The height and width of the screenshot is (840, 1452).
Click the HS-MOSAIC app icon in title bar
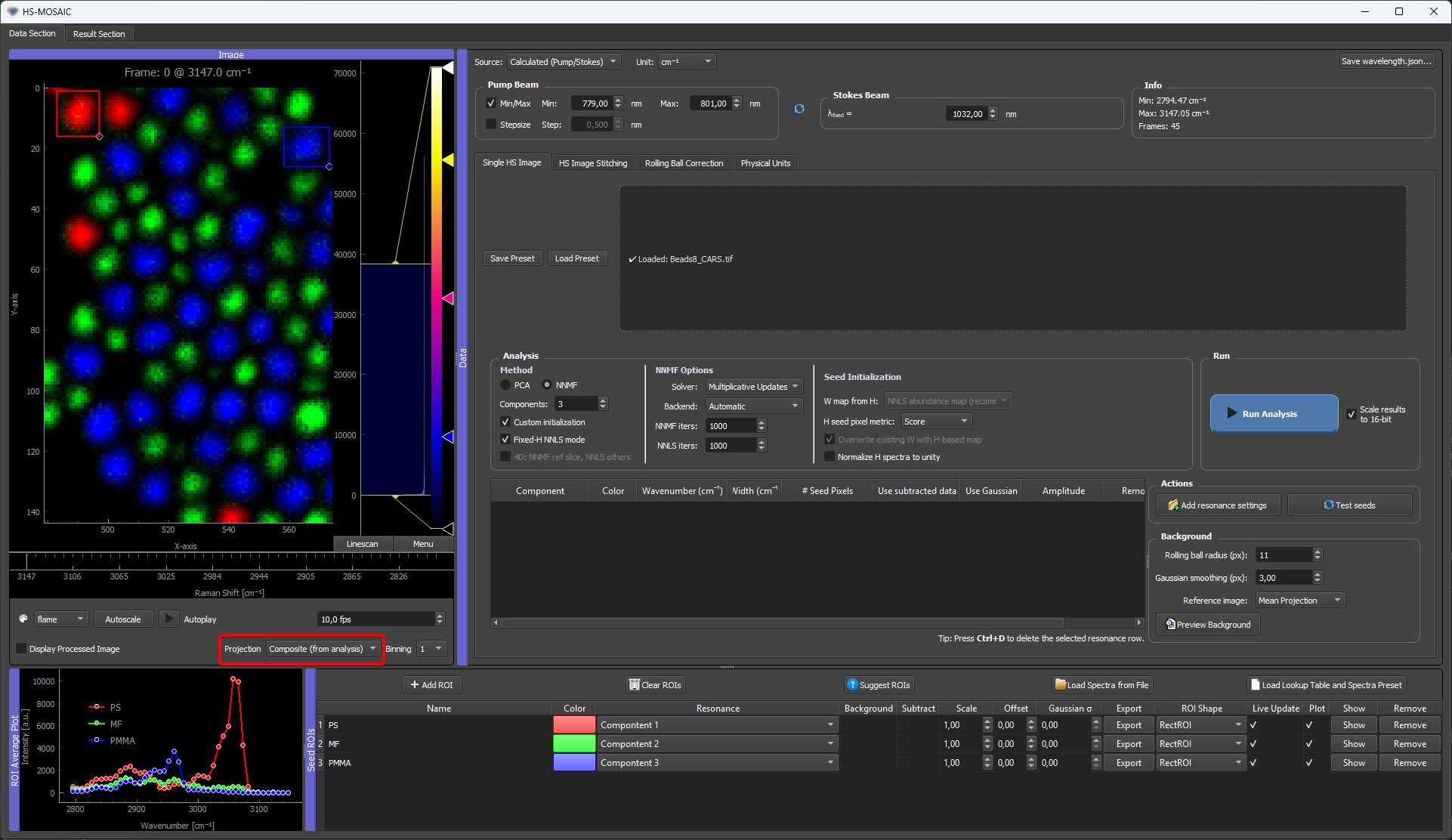12,11
